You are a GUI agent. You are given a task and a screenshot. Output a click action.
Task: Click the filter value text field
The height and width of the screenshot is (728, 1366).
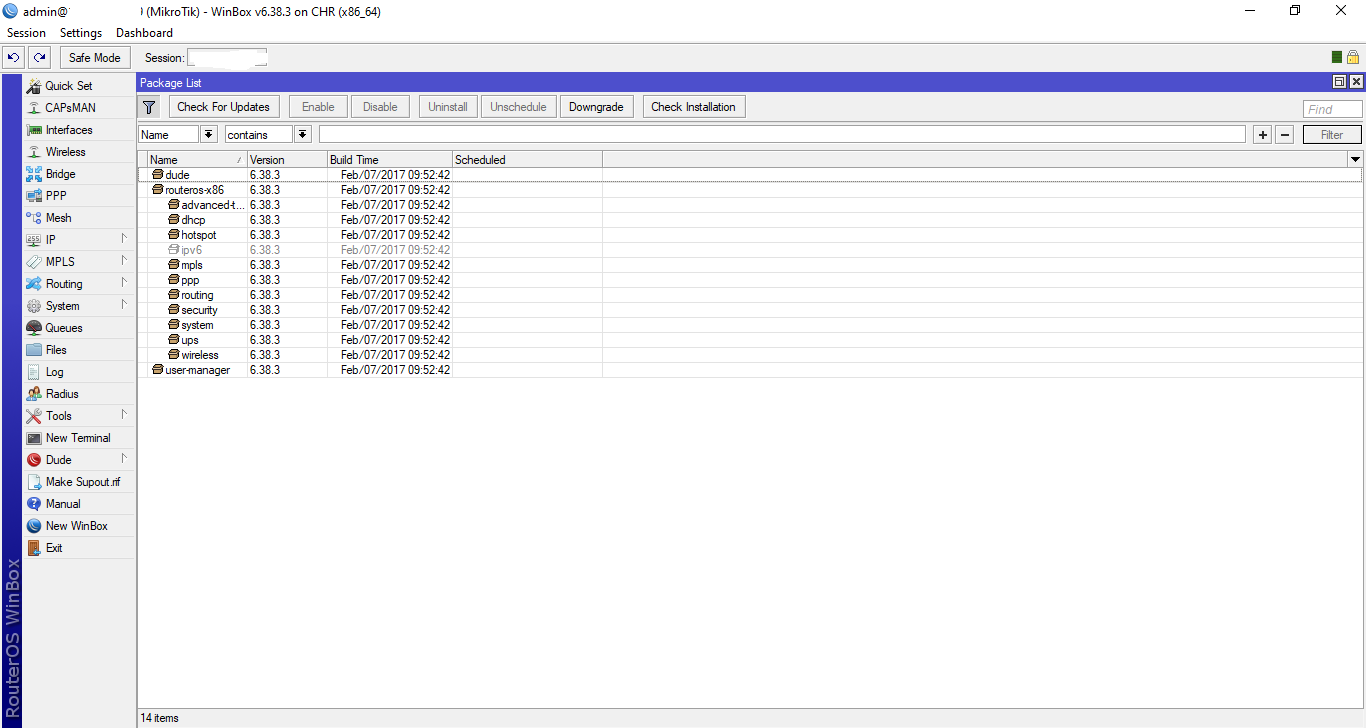tap(782, 134)
